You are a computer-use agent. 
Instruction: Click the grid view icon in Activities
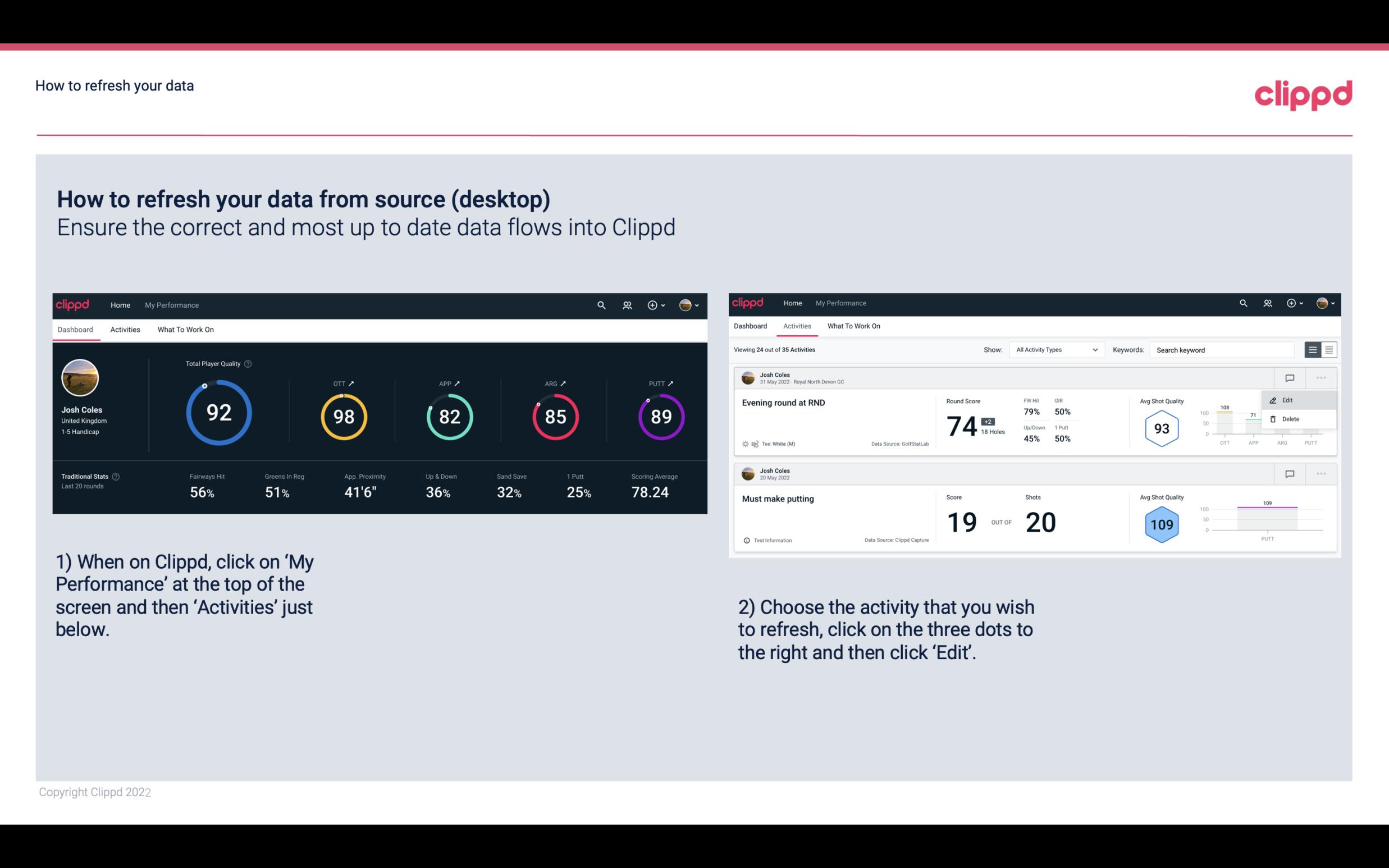[1328, 350]
